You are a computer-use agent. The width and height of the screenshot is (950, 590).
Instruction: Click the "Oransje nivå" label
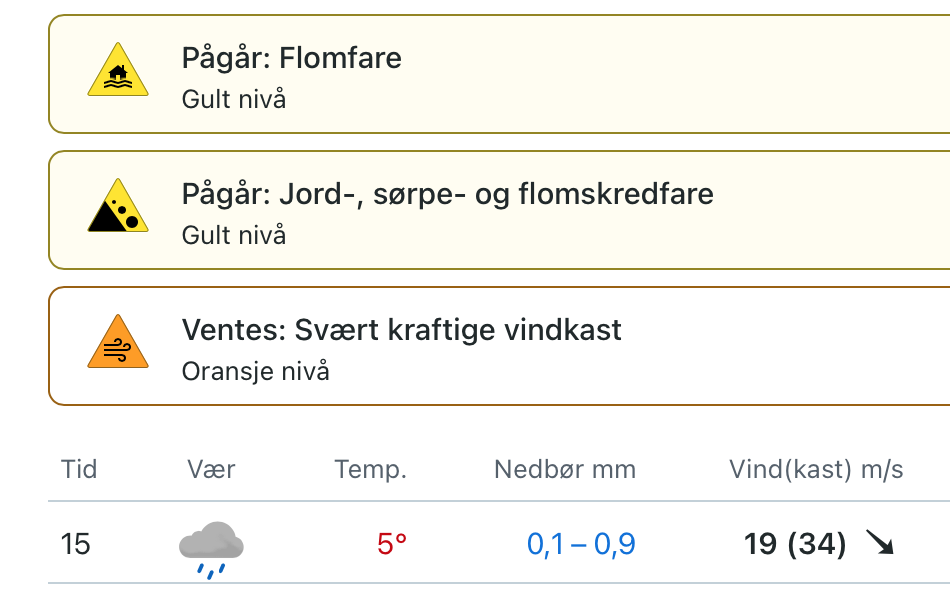[256, 371]
